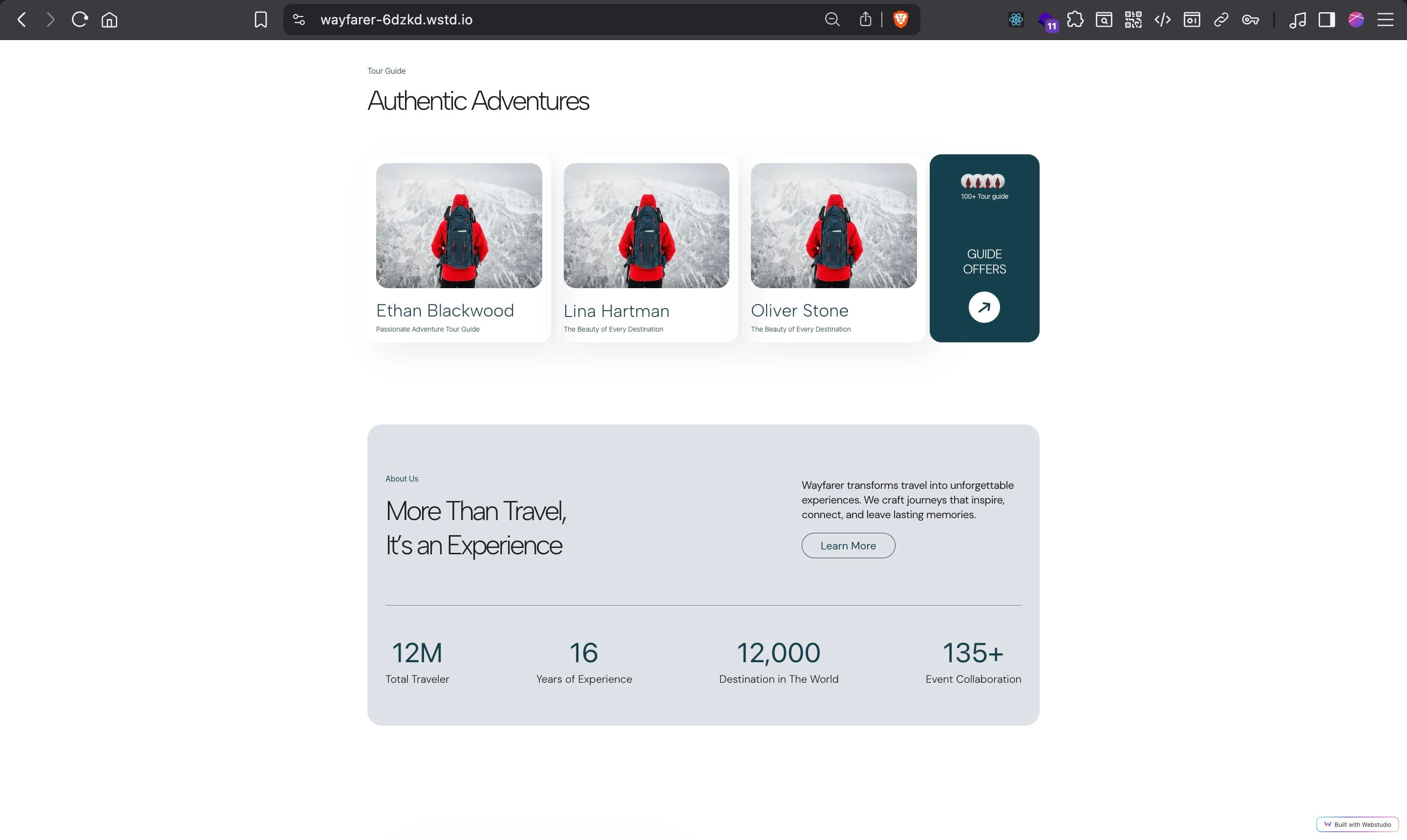Screen dimensions: 1407x840
Task: Bookmark this page
Action: 260,20
